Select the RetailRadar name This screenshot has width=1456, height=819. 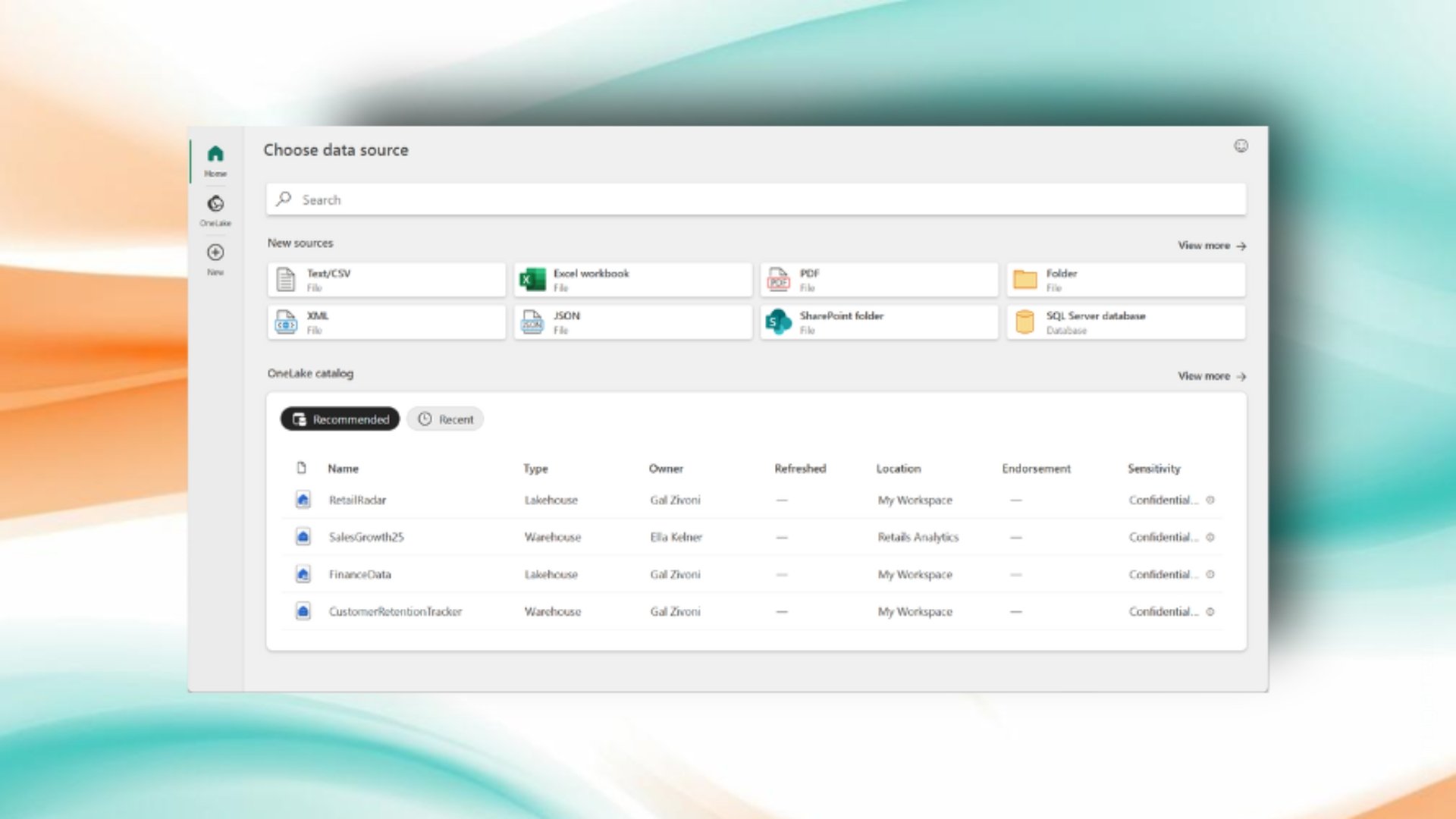(x=357, y=500)
